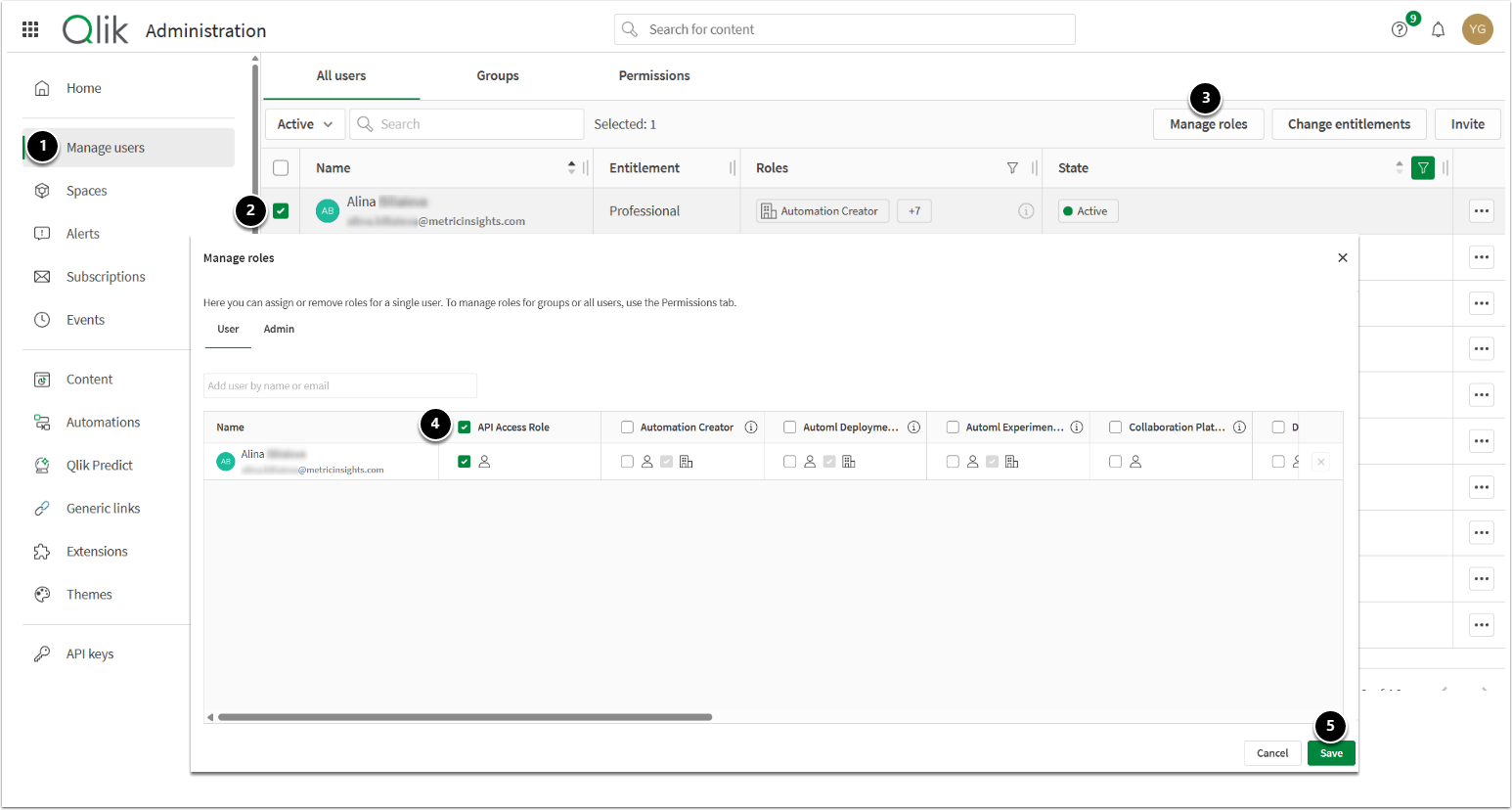
Task: Click the Change entitlements button
Action: pos(1350,124)
